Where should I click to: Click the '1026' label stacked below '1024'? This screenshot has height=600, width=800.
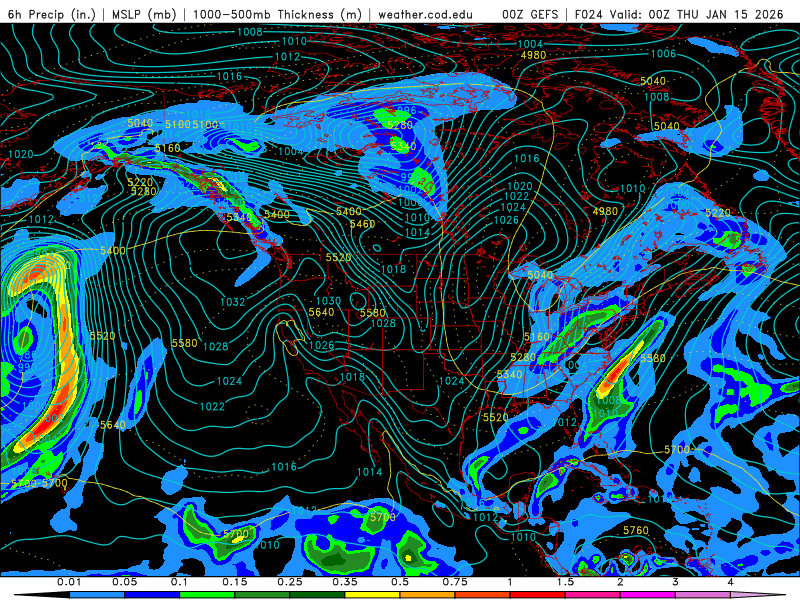tap(506, 220)
